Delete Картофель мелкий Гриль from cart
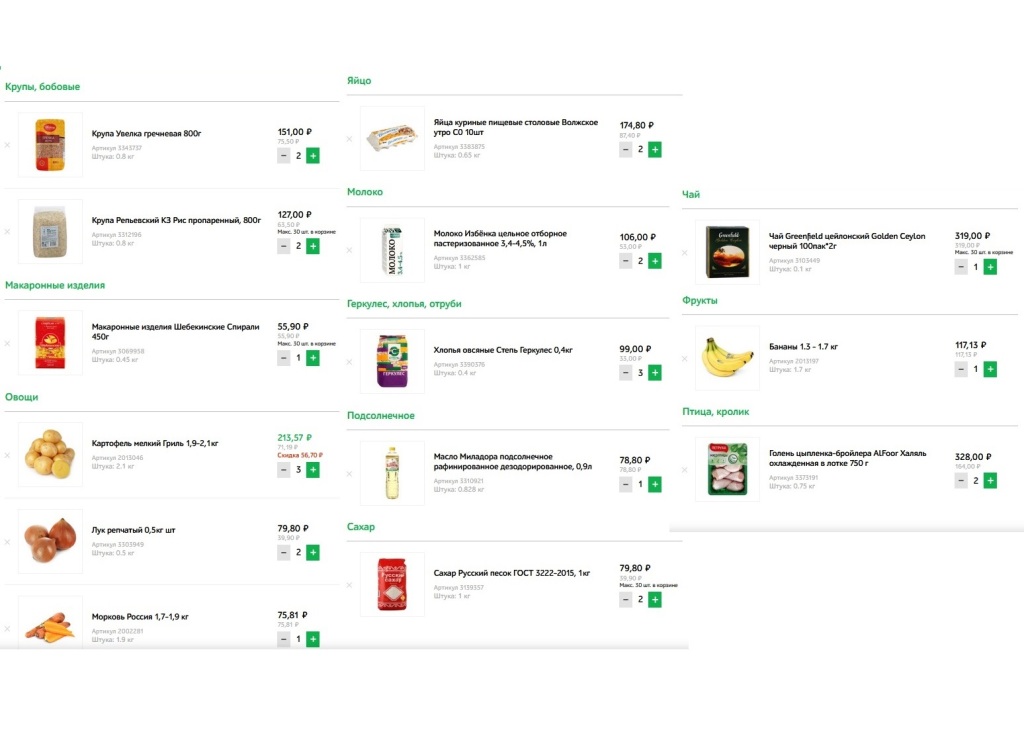 (x=7, y=455)
